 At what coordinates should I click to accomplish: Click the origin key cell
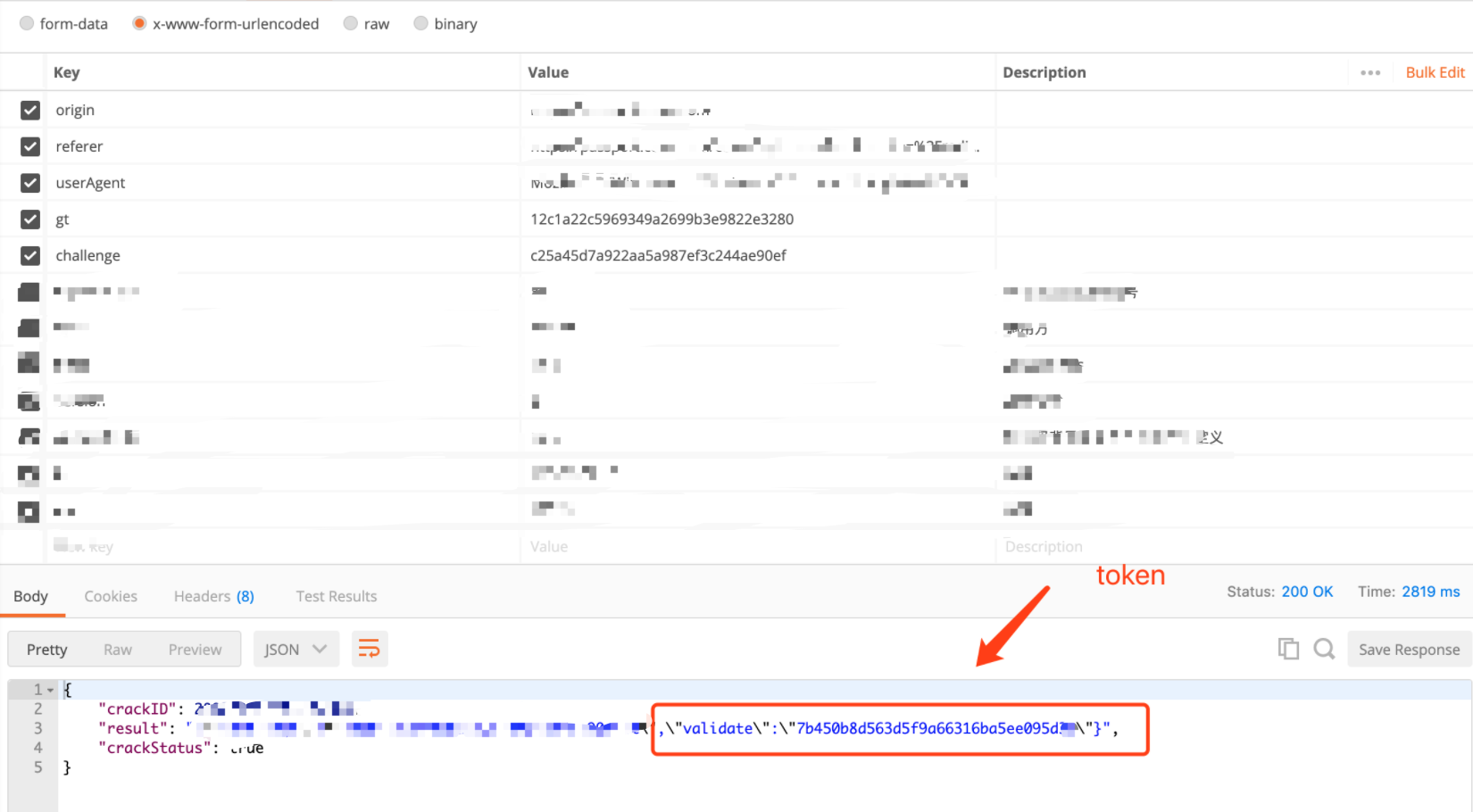click(x=282, y=110)
